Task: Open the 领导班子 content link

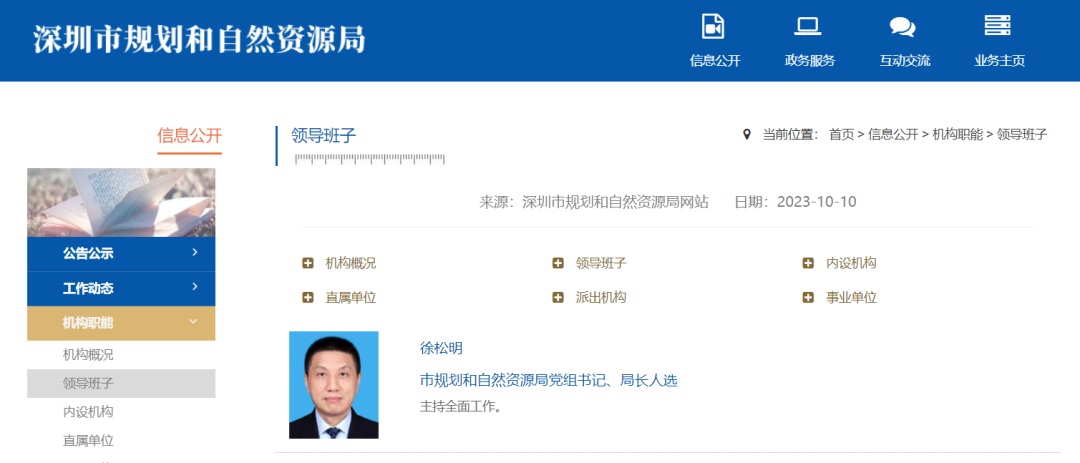Action: point(601,263)
